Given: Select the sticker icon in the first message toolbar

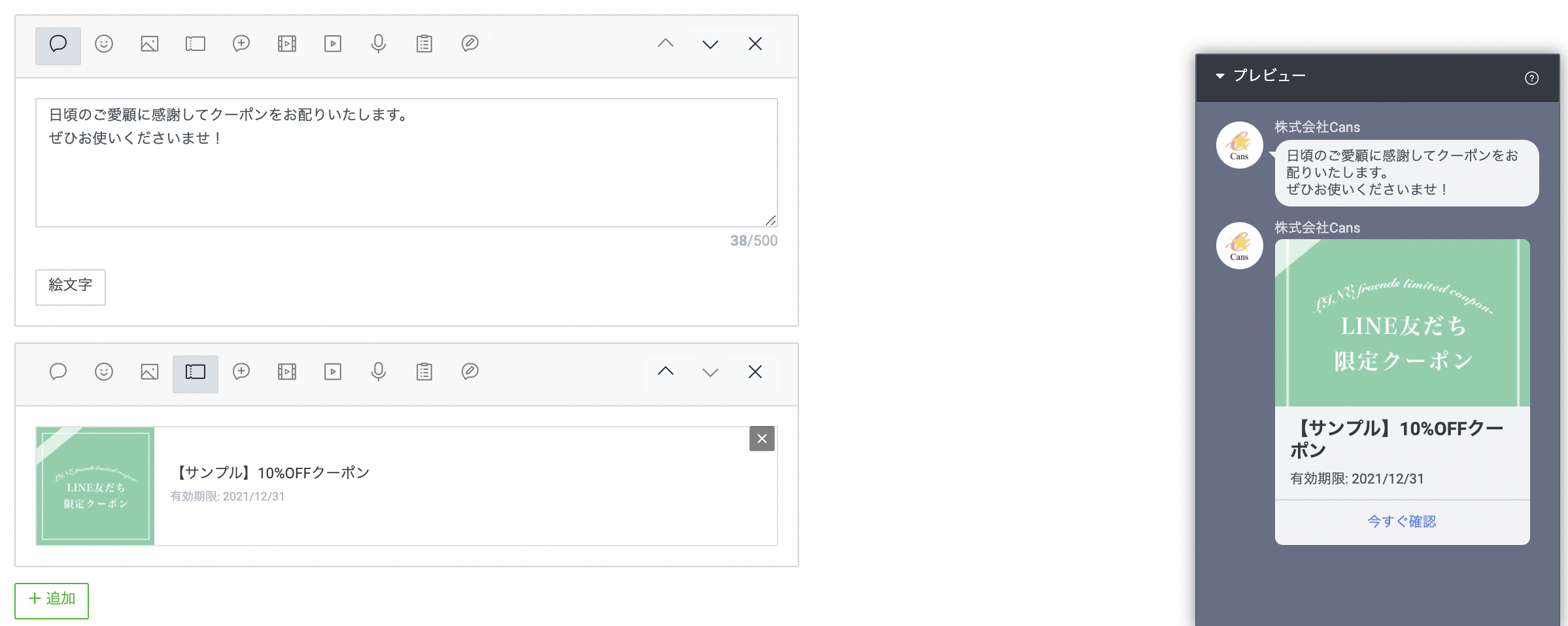Looking at the screenshot, I should pos(104,44).
